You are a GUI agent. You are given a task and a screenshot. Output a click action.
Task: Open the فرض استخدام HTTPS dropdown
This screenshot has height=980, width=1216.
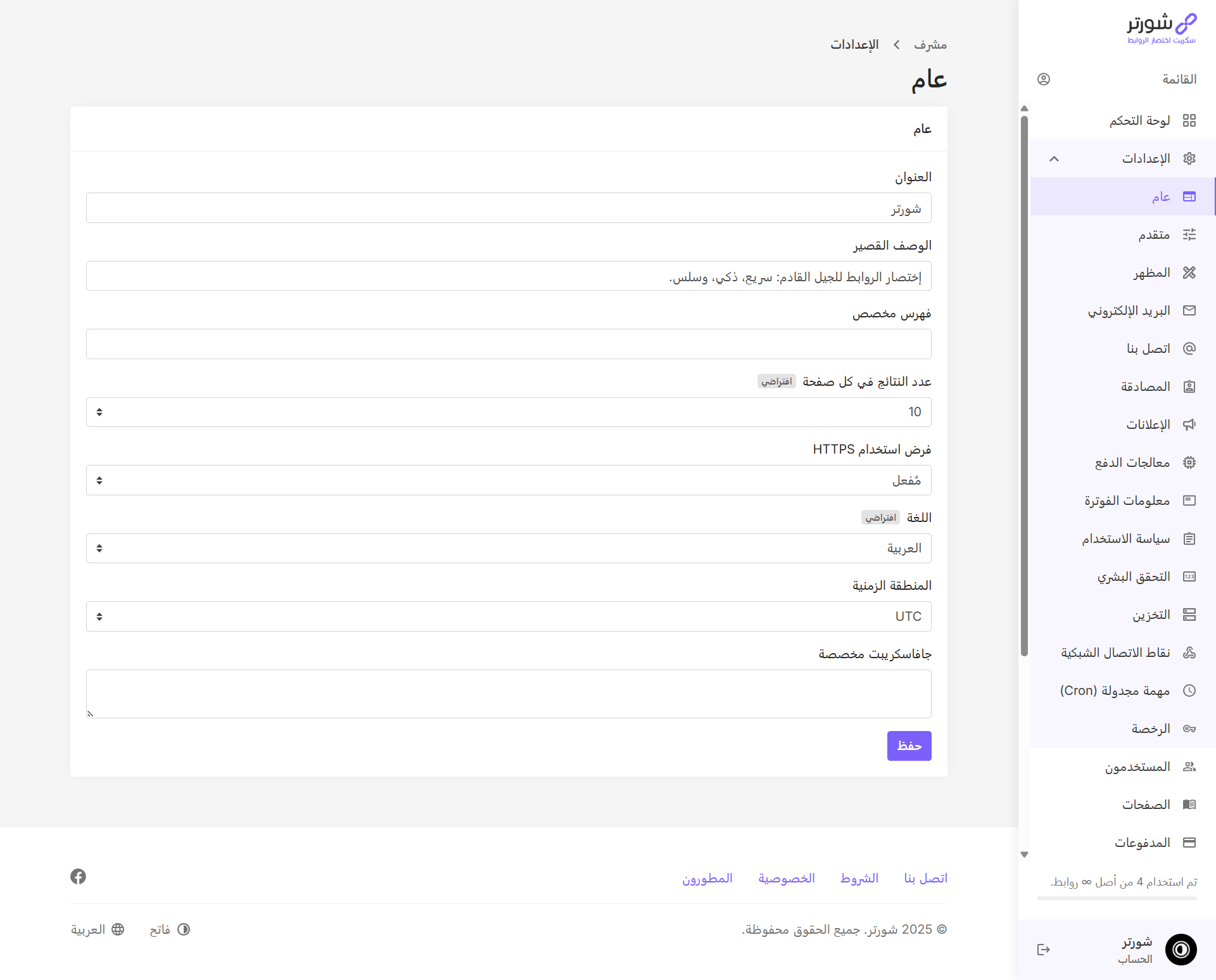click(x=509, y=480)
